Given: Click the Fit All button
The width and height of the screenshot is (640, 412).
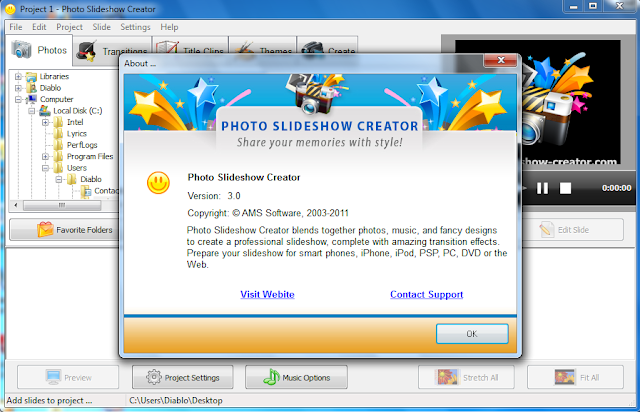Looking at the screenshot, I should (575, 377).
